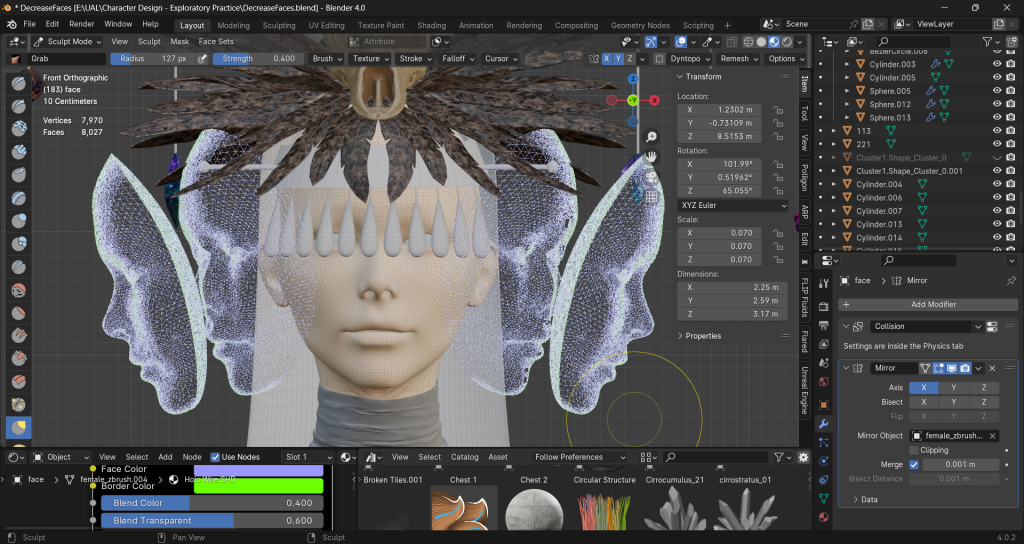Select material preview viewport shading

coord(775,42)
